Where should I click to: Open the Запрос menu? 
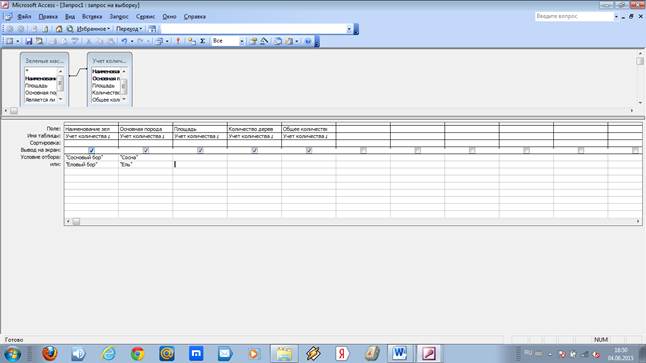pos(119,16)
